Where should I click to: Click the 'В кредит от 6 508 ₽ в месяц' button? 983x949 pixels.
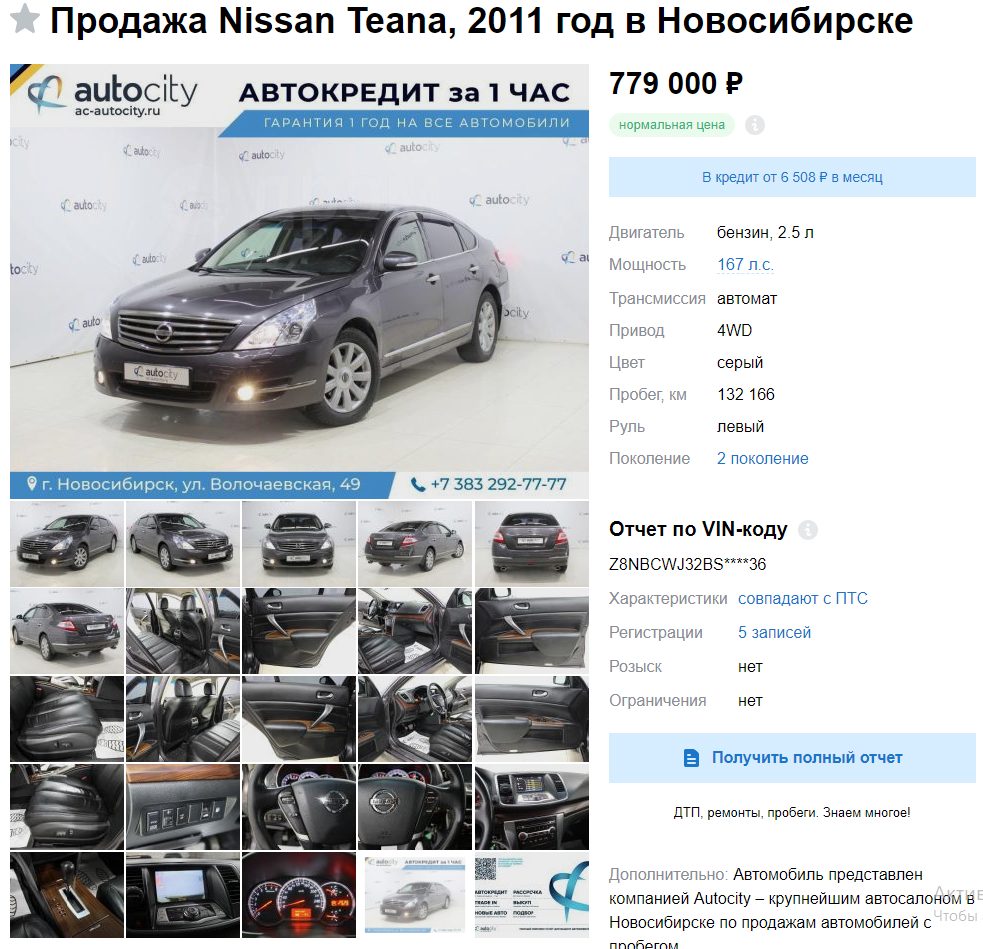pos(792,177)
